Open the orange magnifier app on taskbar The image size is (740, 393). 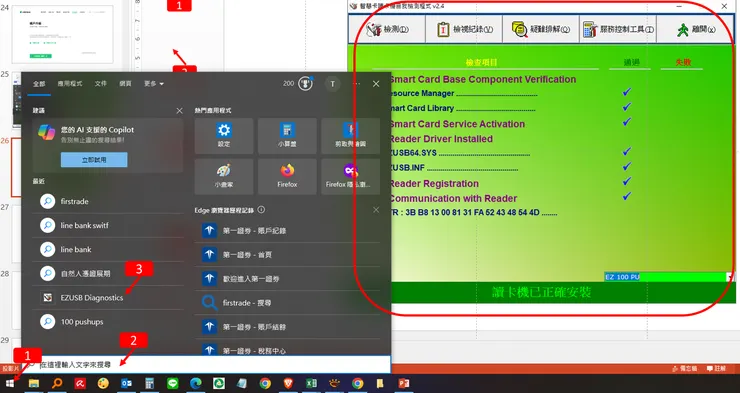pos(57,384)
